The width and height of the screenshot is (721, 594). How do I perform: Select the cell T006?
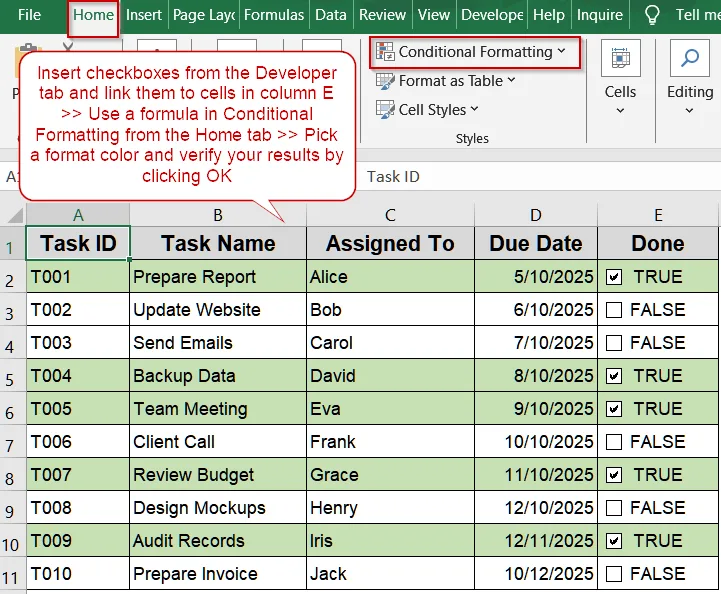pyautogui.click(x=78, y=442)
